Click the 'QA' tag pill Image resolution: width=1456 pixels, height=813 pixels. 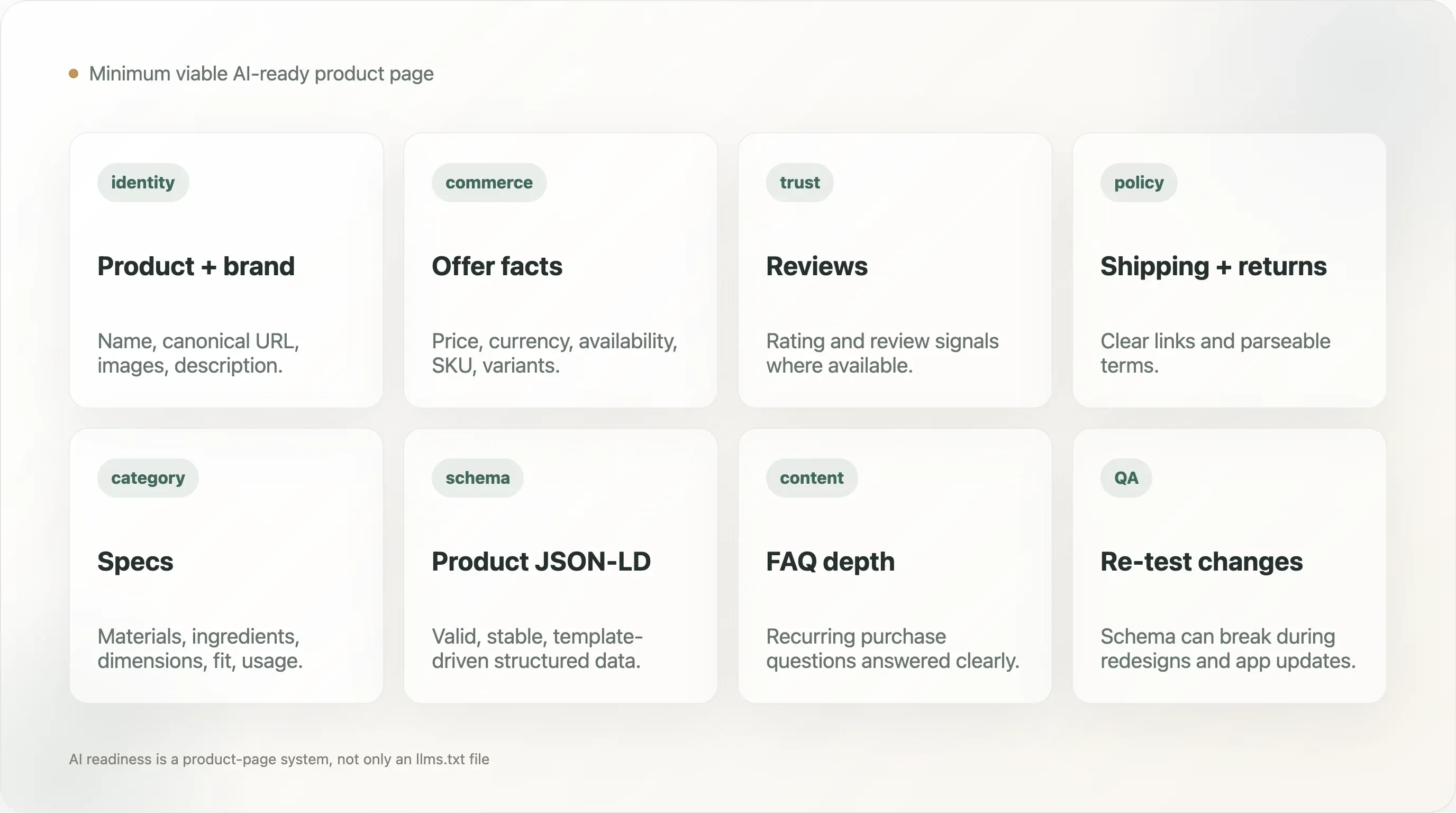pyautogui.click(x=1126, y=478)
